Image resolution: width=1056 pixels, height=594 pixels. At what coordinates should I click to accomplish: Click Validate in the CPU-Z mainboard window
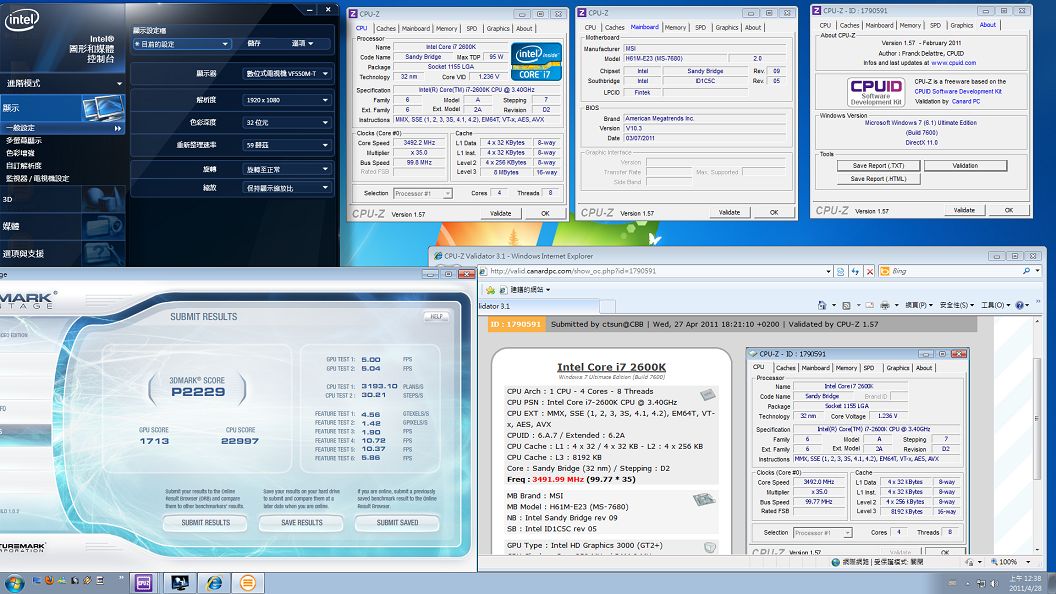pyautogui.click(x=729, y=213)
